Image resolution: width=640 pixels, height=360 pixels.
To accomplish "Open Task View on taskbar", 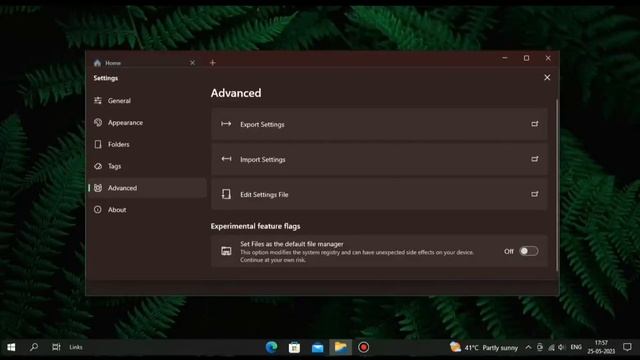I will pyautogui.click(x=56, y=347).
